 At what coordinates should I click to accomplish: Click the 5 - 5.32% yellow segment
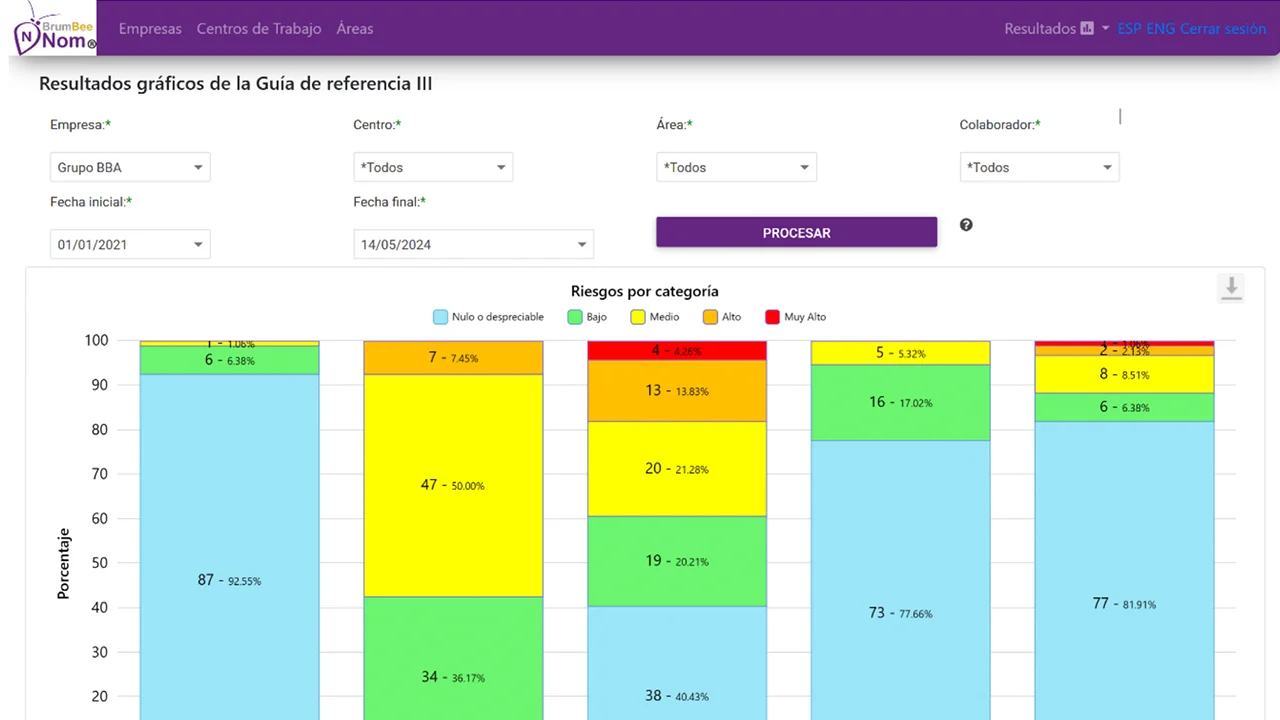tap(900, 353)
